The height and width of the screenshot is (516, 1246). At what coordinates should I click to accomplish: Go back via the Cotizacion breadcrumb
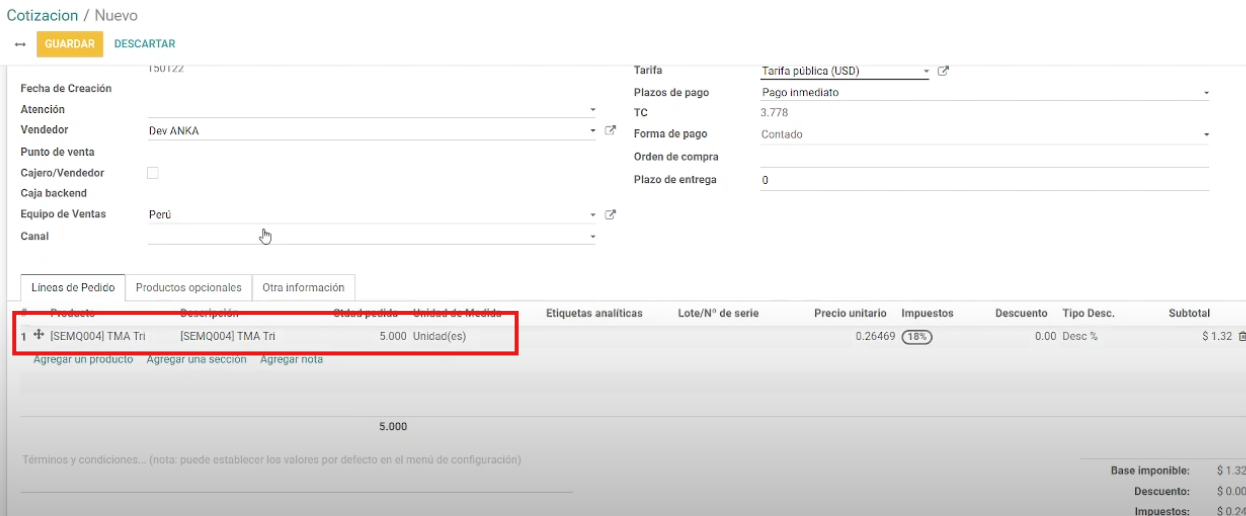click(42, 16)
